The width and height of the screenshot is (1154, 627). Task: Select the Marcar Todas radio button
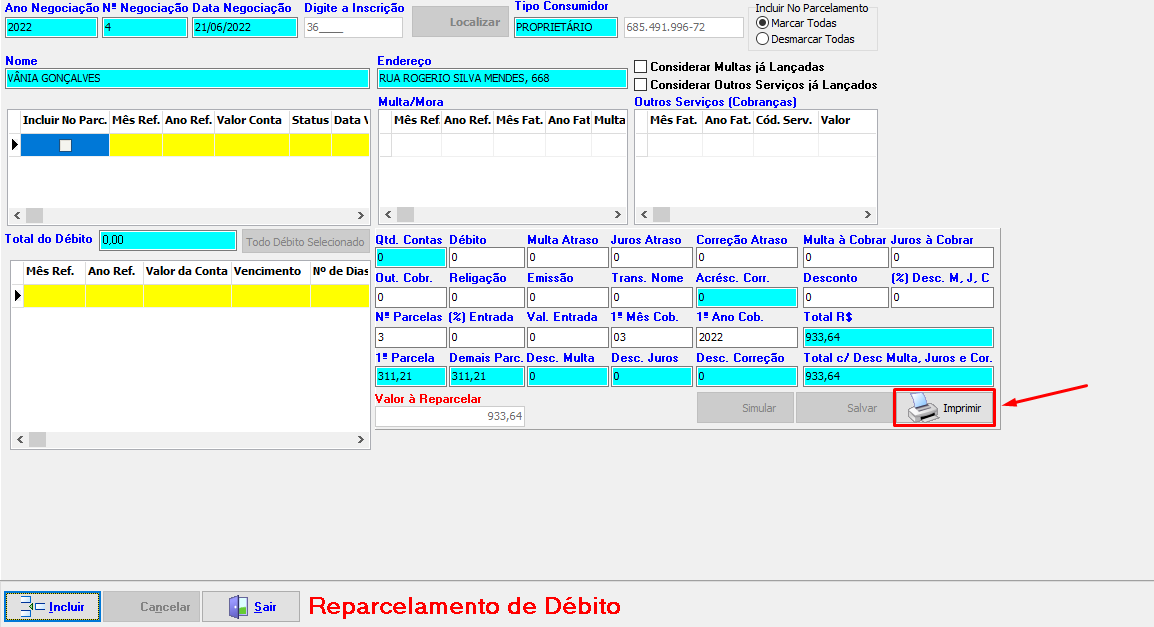pos(763,23)
